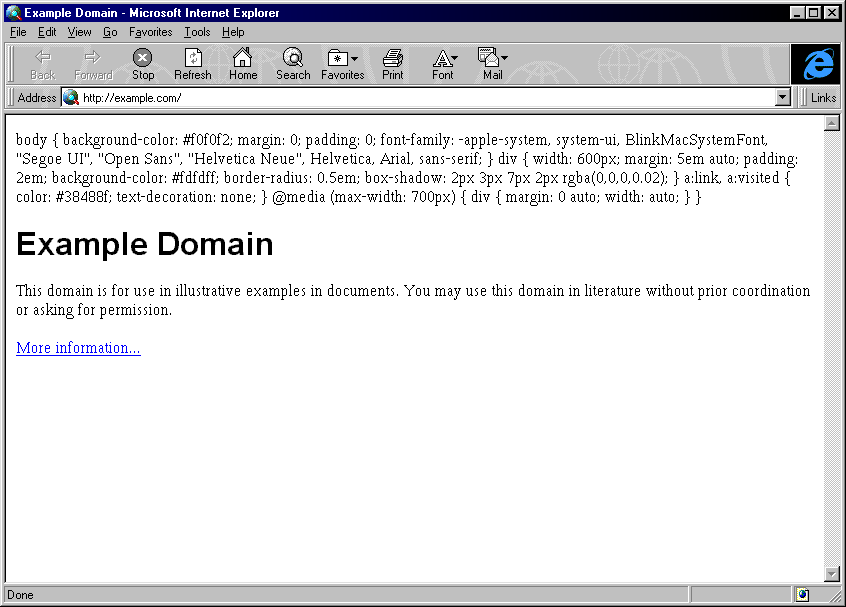The image size is (846, 607).
Task: Close the Internet Explorer window
Action: [831, 12]
